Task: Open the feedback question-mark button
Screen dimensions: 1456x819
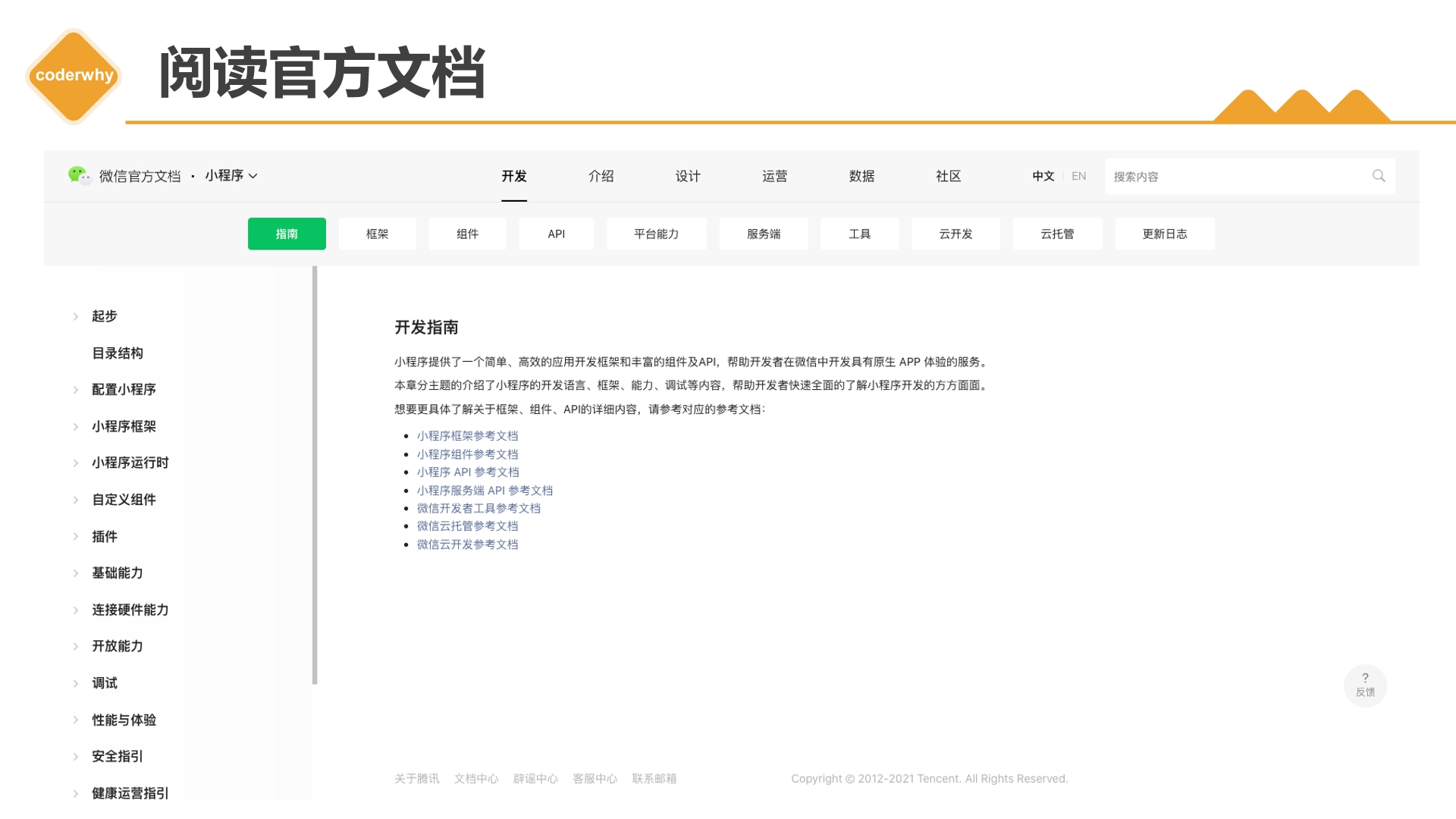Action: [x=1365, y=686]
